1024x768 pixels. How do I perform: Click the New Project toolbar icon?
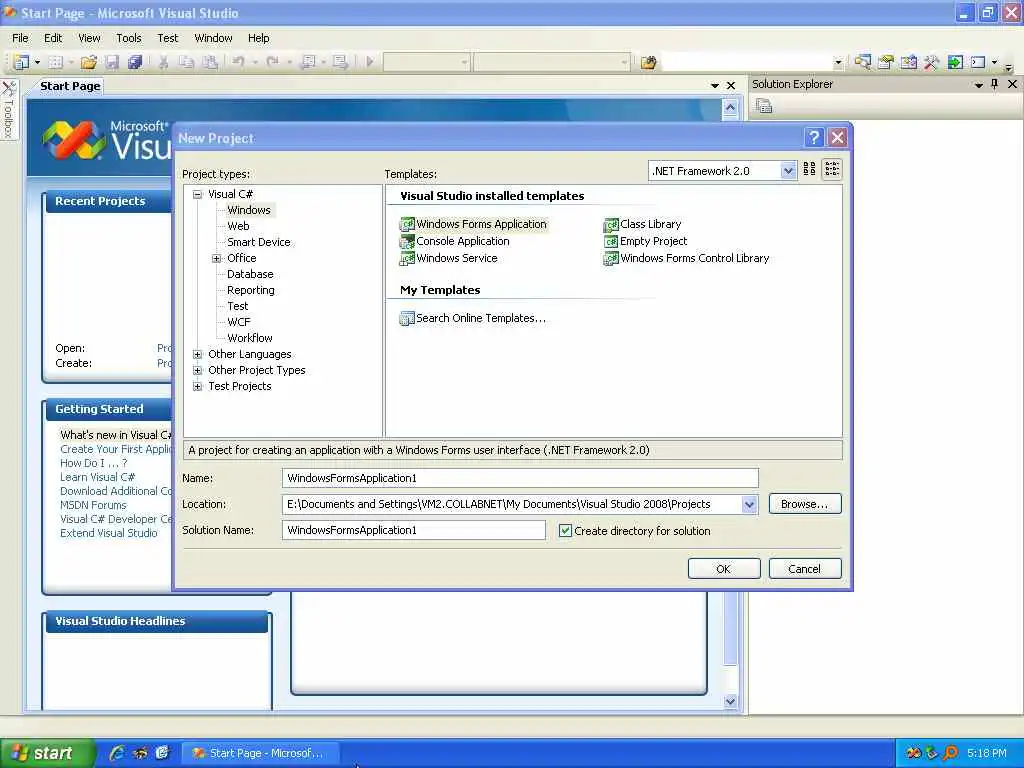21,62
